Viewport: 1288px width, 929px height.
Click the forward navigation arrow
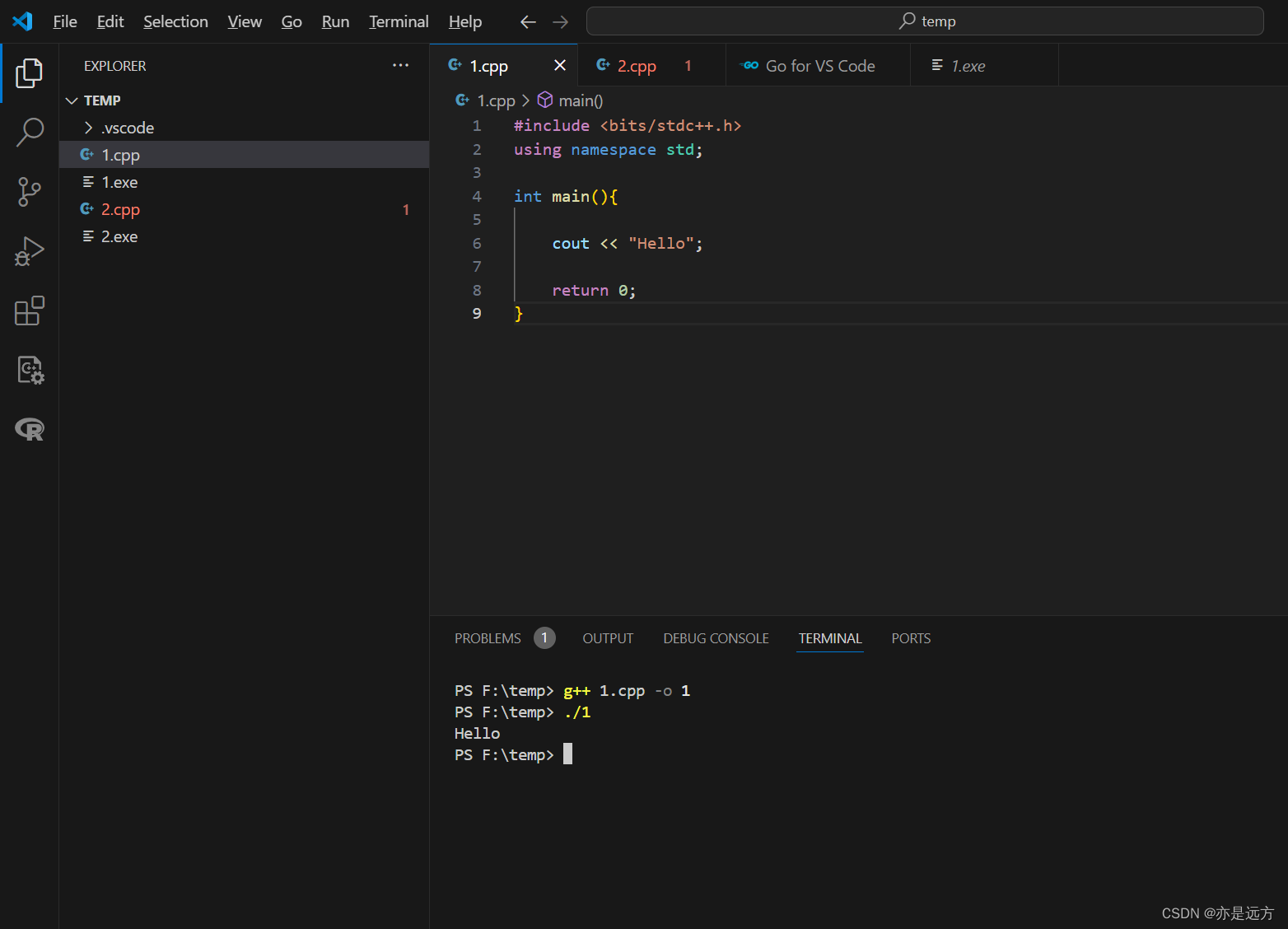click(x=560, y=21)
